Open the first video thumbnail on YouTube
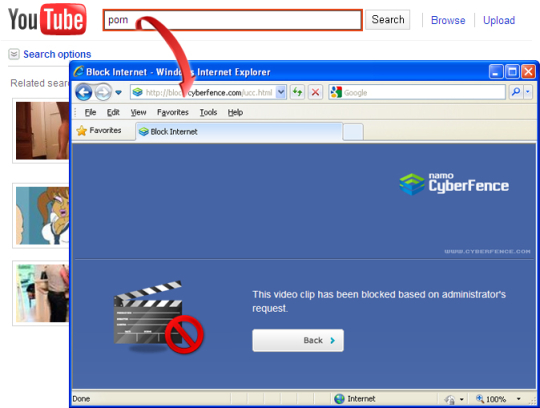This screenshot has width=540, height=408. tap(42, 130)
